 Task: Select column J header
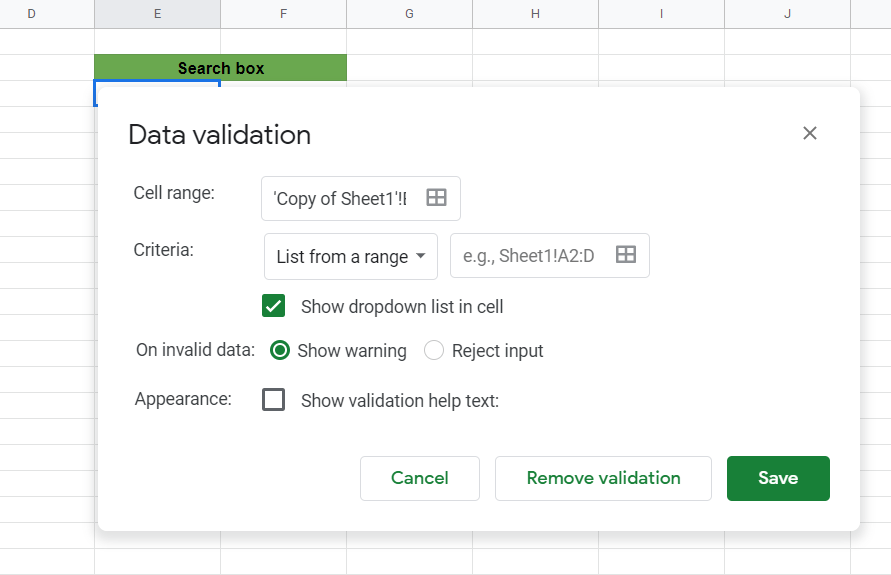pyautogui.click(x=788, y=14)
